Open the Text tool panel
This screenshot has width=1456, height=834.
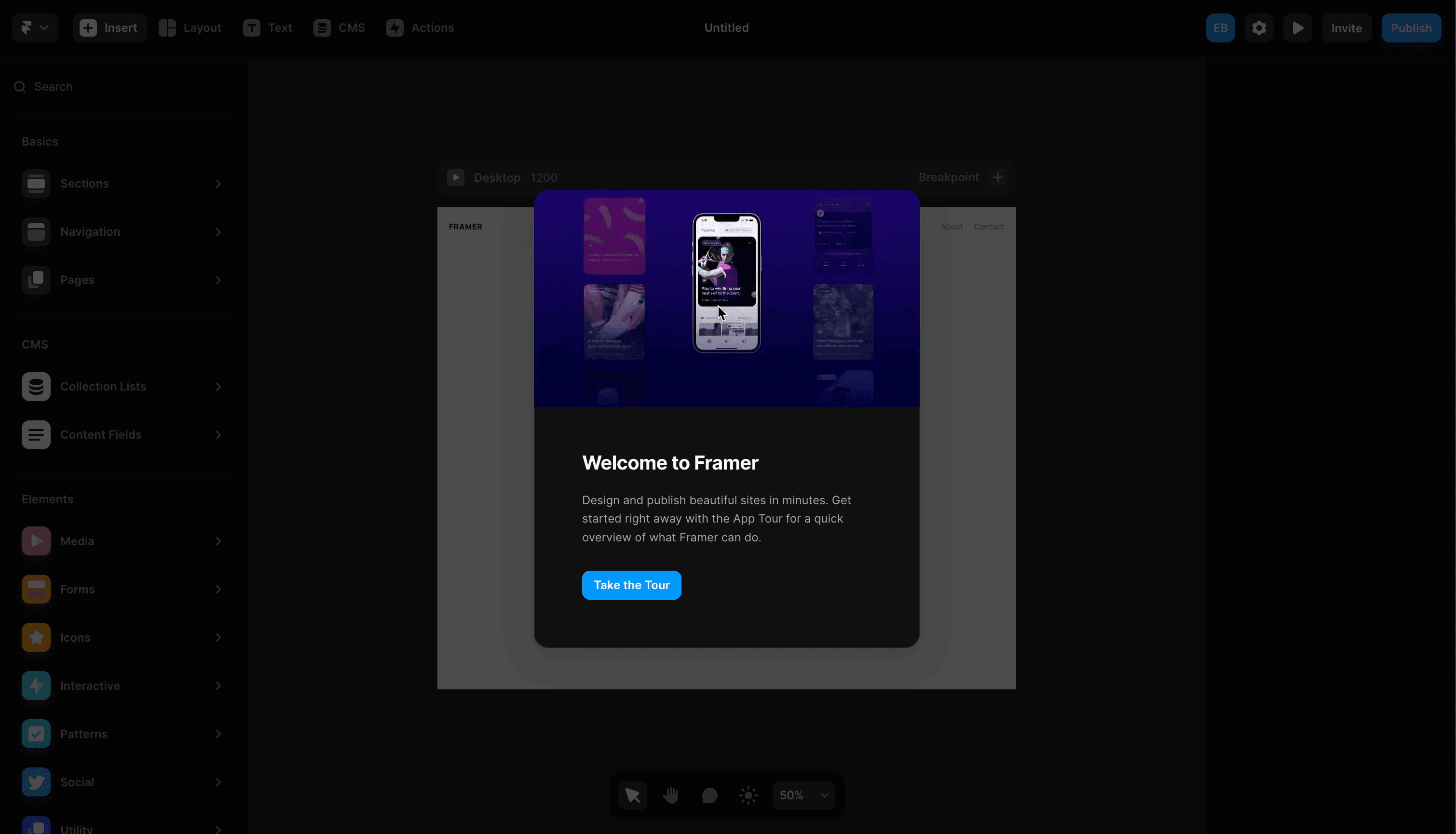pyautogui.click(x=268, y=28)
